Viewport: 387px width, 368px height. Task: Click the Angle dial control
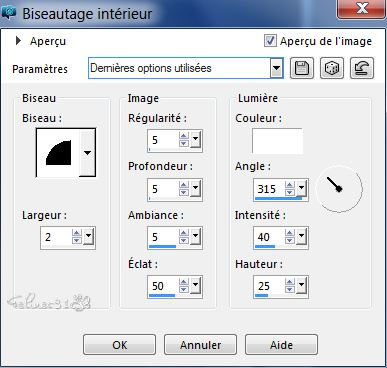pos(339,189)
